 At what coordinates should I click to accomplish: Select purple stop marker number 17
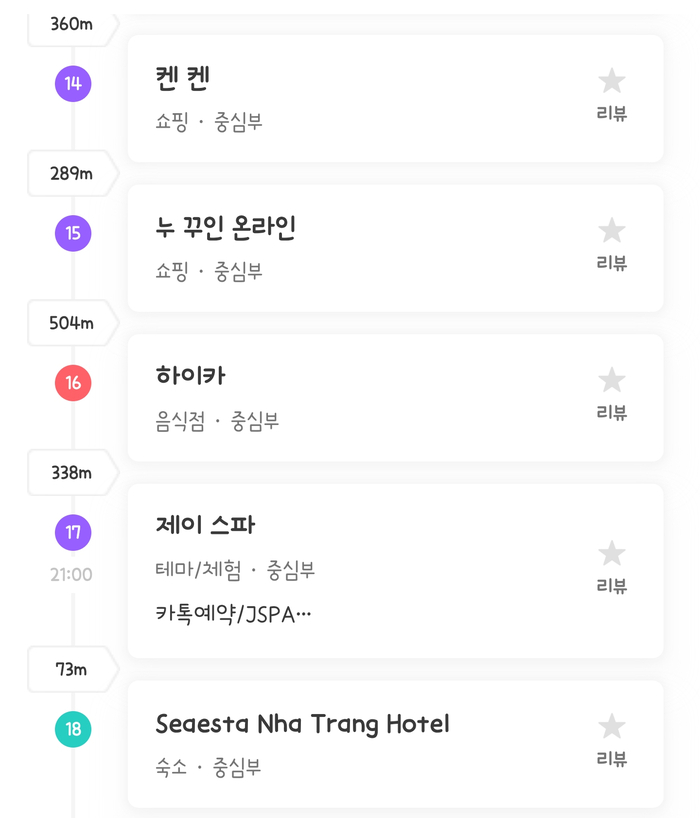[x=73, y=532]
